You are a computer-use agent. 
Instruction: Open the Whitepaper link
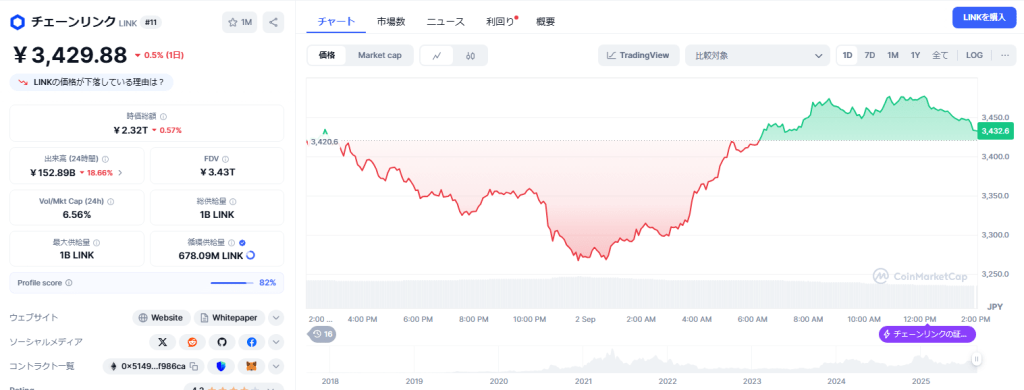pos(229,317)
